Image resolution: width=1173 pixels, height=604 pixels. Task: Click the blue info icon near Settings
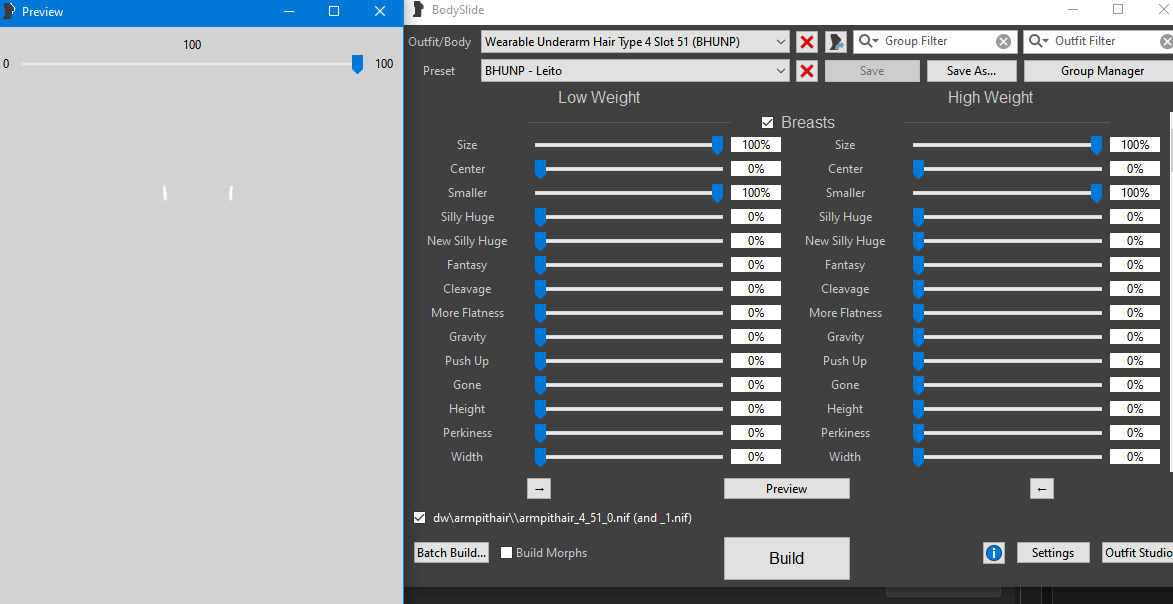pyautogui.click(x=993, y=553)
